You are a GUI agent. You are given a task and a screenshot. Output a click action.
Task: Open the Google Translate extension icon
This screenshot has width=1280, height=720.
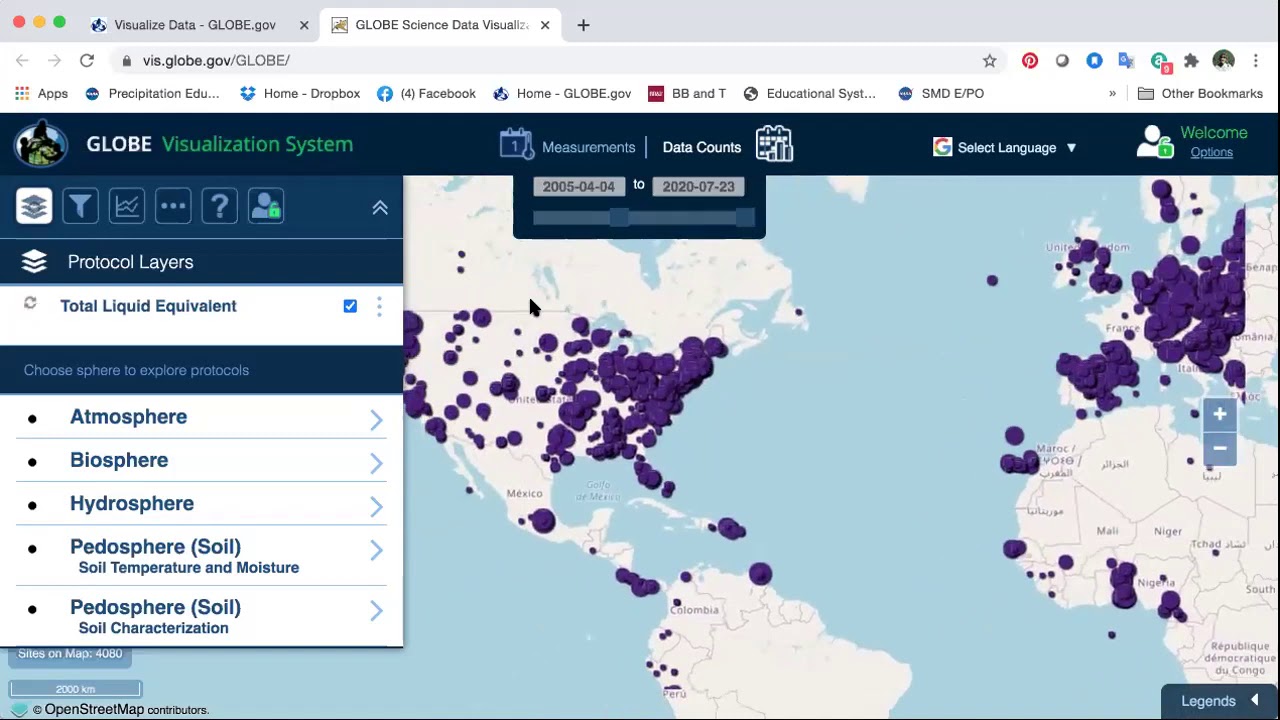pos(1126,61)
